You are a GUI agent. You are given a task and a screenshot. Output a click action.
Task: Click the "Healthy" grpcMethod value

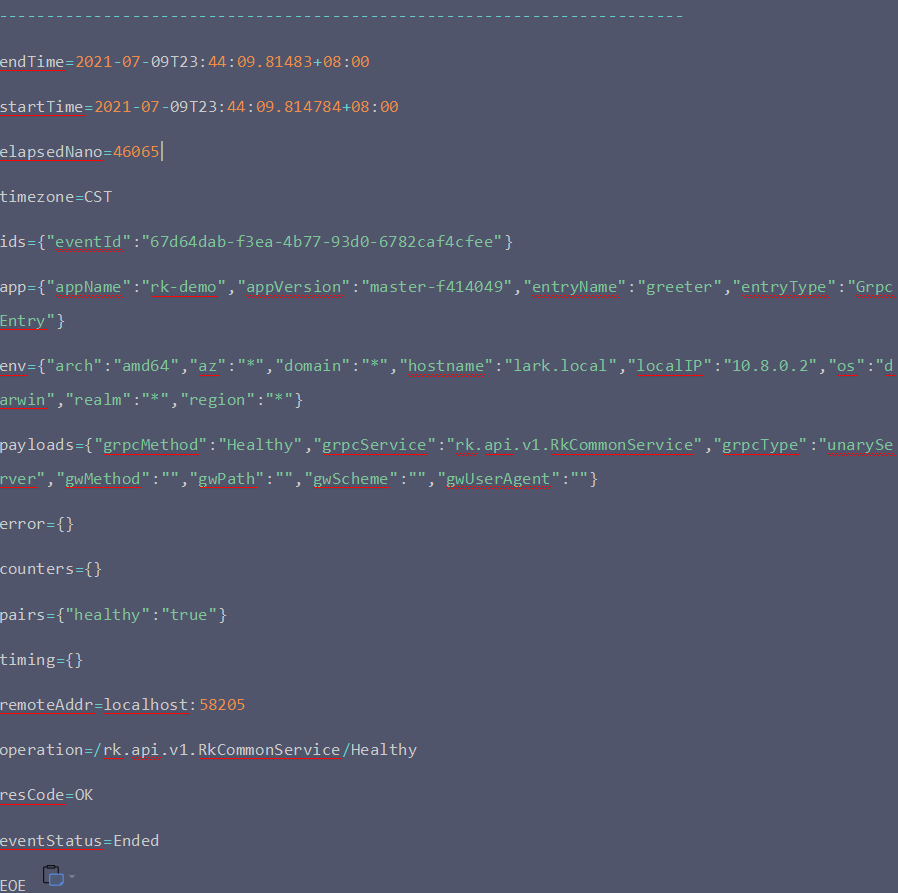[x=260, y=445]
